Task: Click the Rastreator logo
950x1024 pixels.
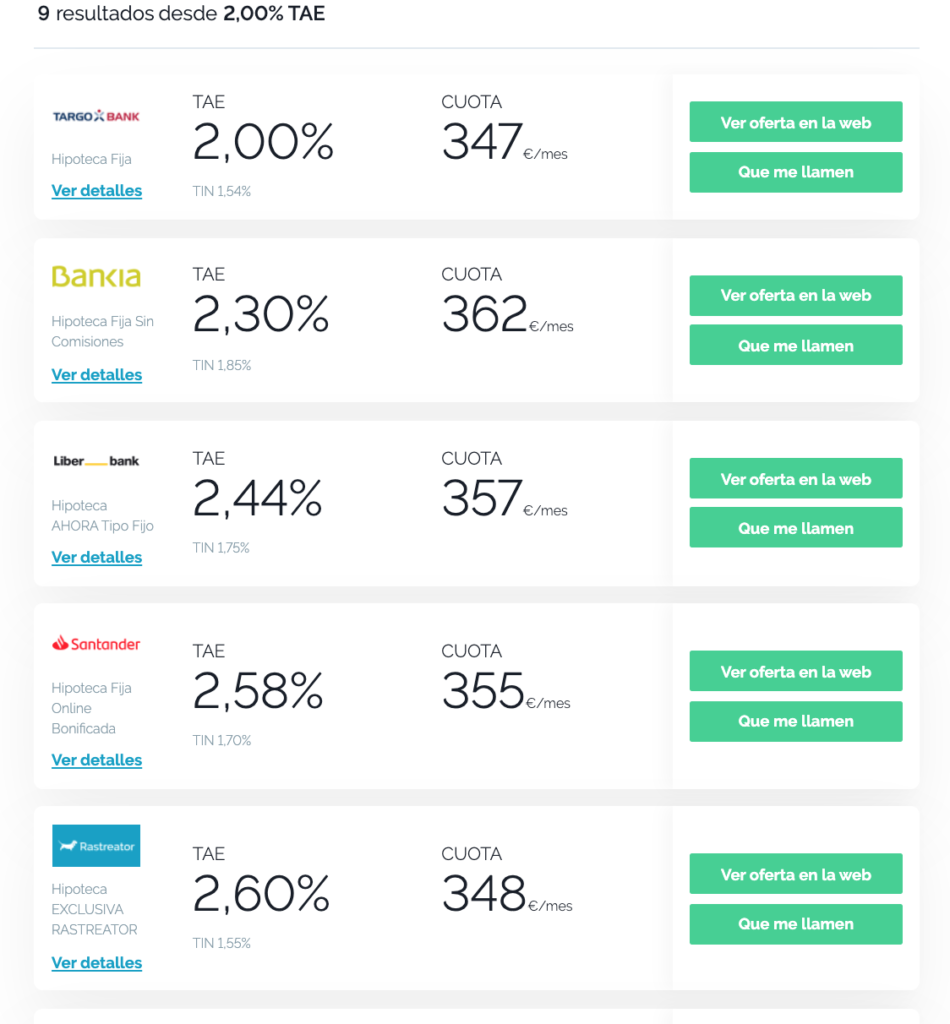Action: 96,846
